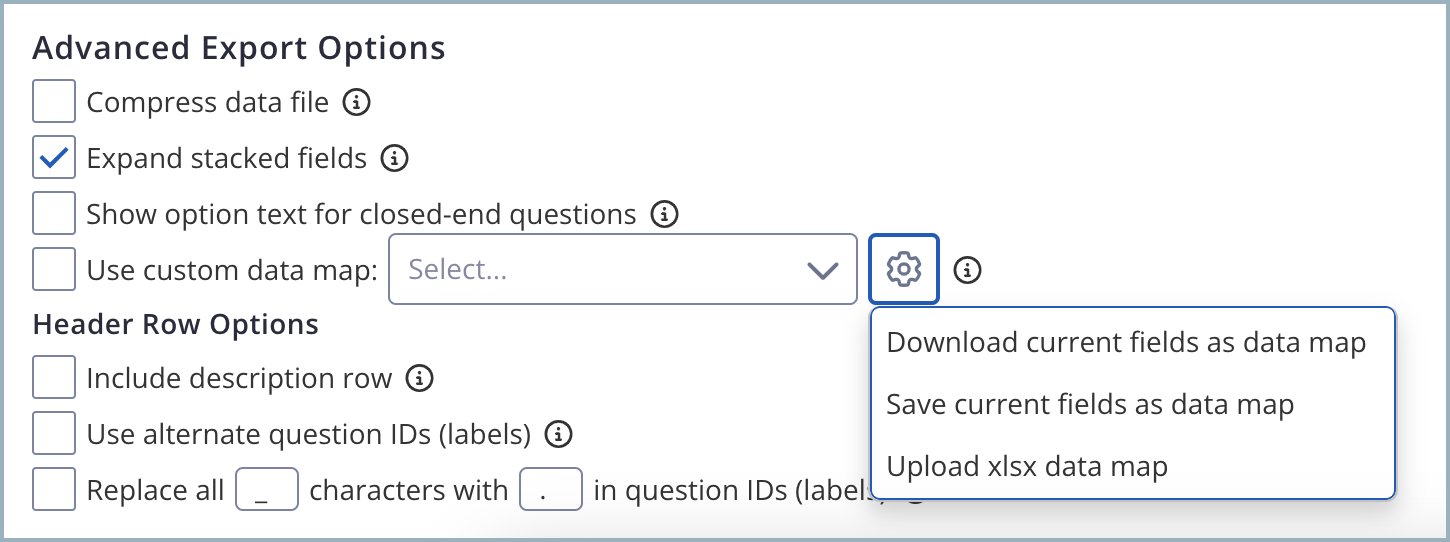This screenshot has width=1450, height=542.
Task: Check the Include description row option
Action: click(x=54, y=379)
